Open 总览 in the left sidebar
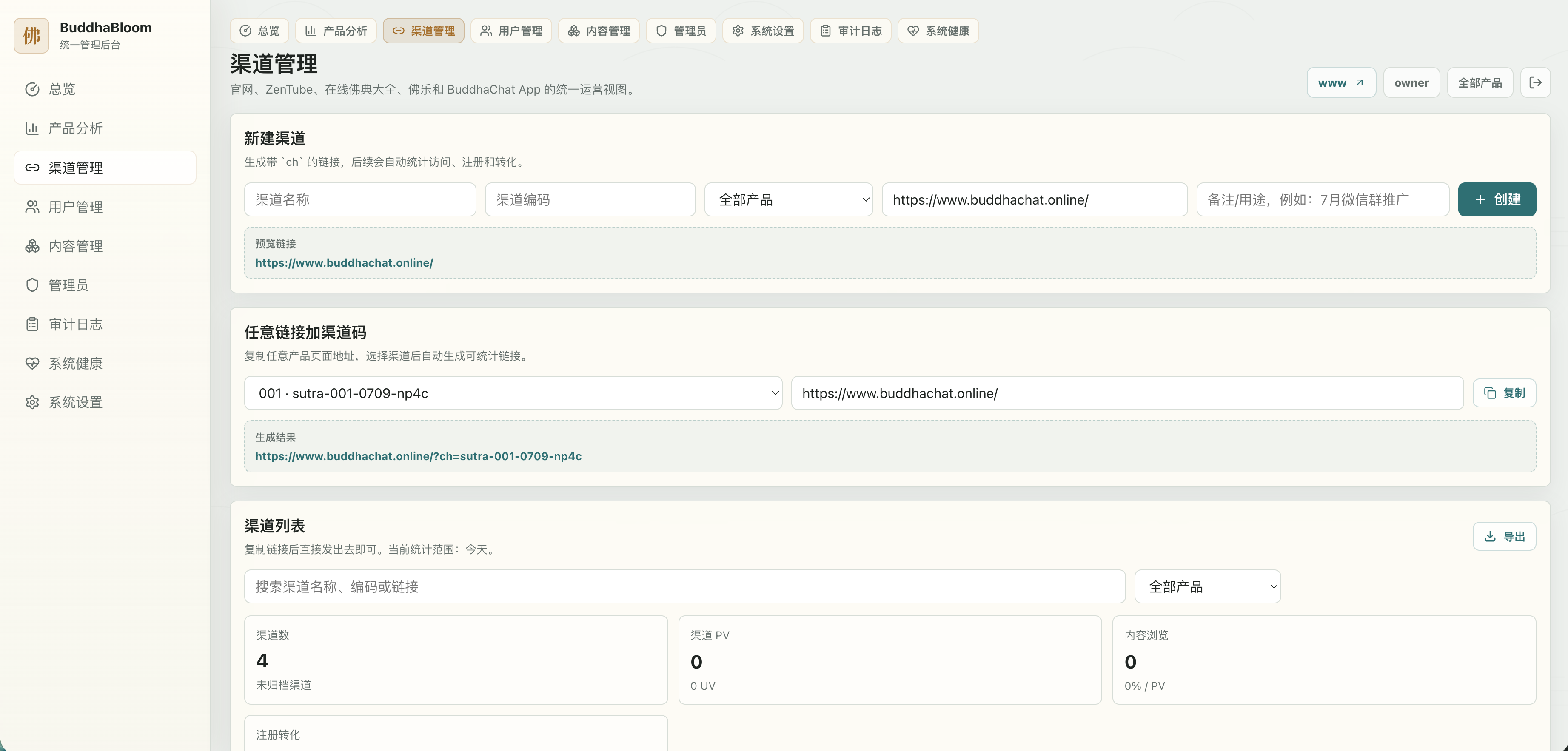This screenshot has height=751, width=1568. 105,89
